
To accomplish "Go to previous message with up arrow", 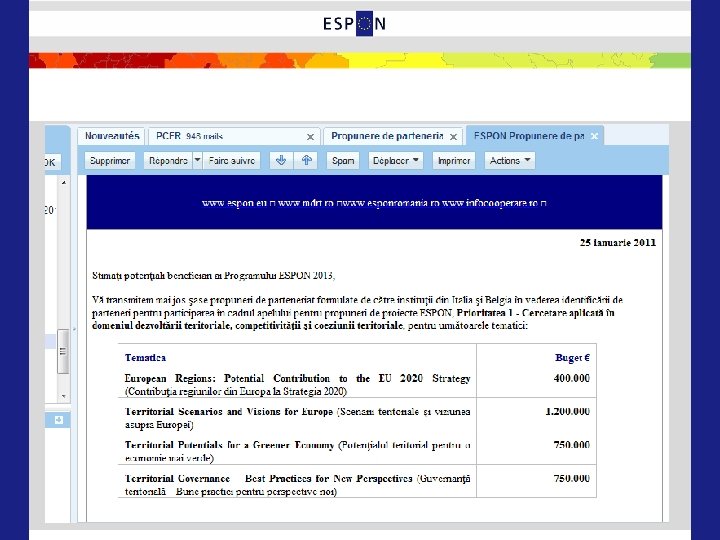I will [x=306, y=161].
